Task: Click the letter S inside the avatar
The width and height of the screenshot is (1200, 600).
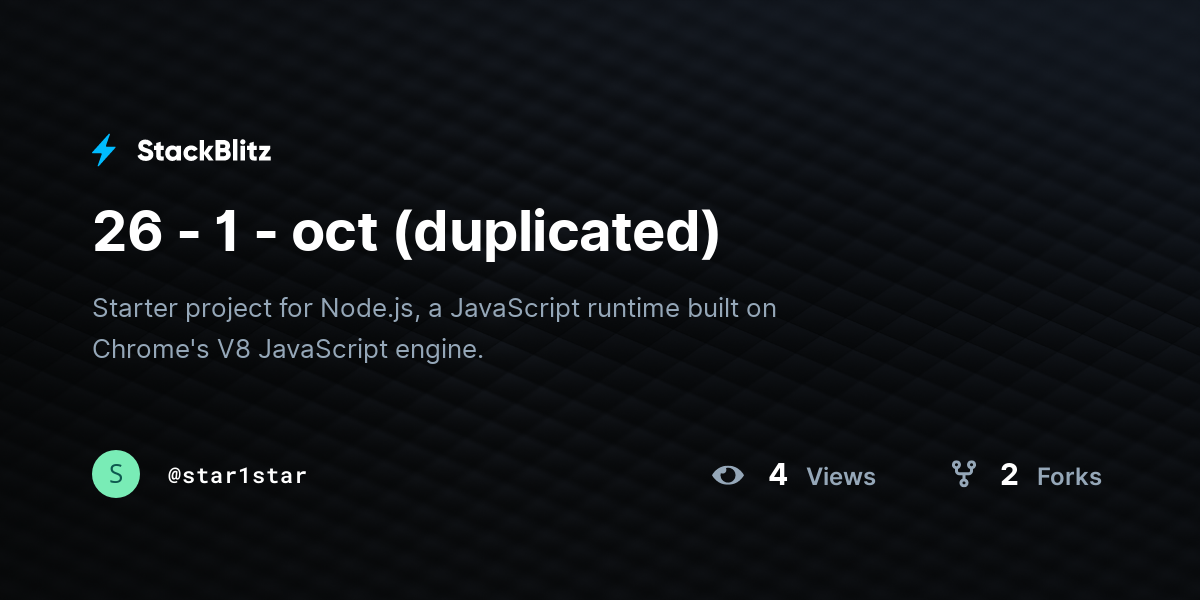Action: coord(116,474)
